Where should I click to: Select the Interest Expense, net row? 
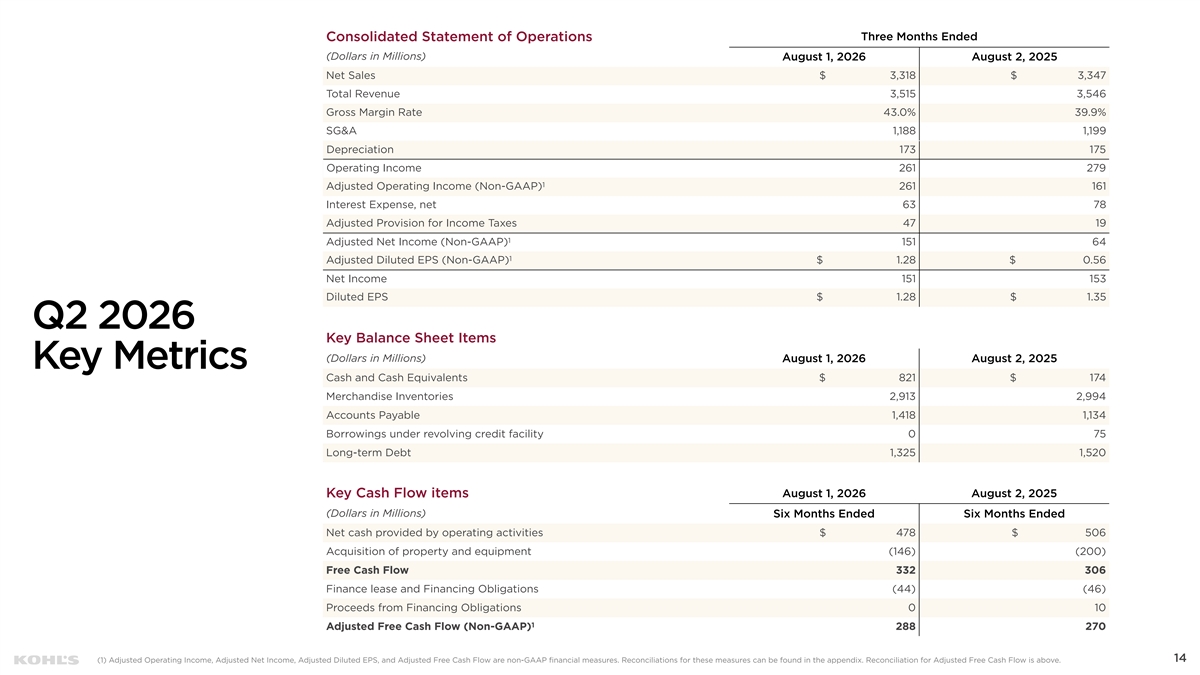pyautogui.click(x=717, y=205)
